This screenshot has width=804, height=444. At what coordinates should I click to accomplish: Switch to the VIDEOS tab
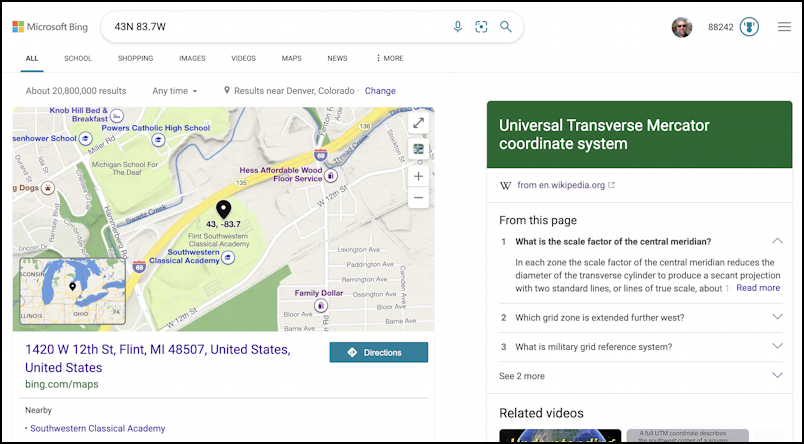(x=244, y=58)
